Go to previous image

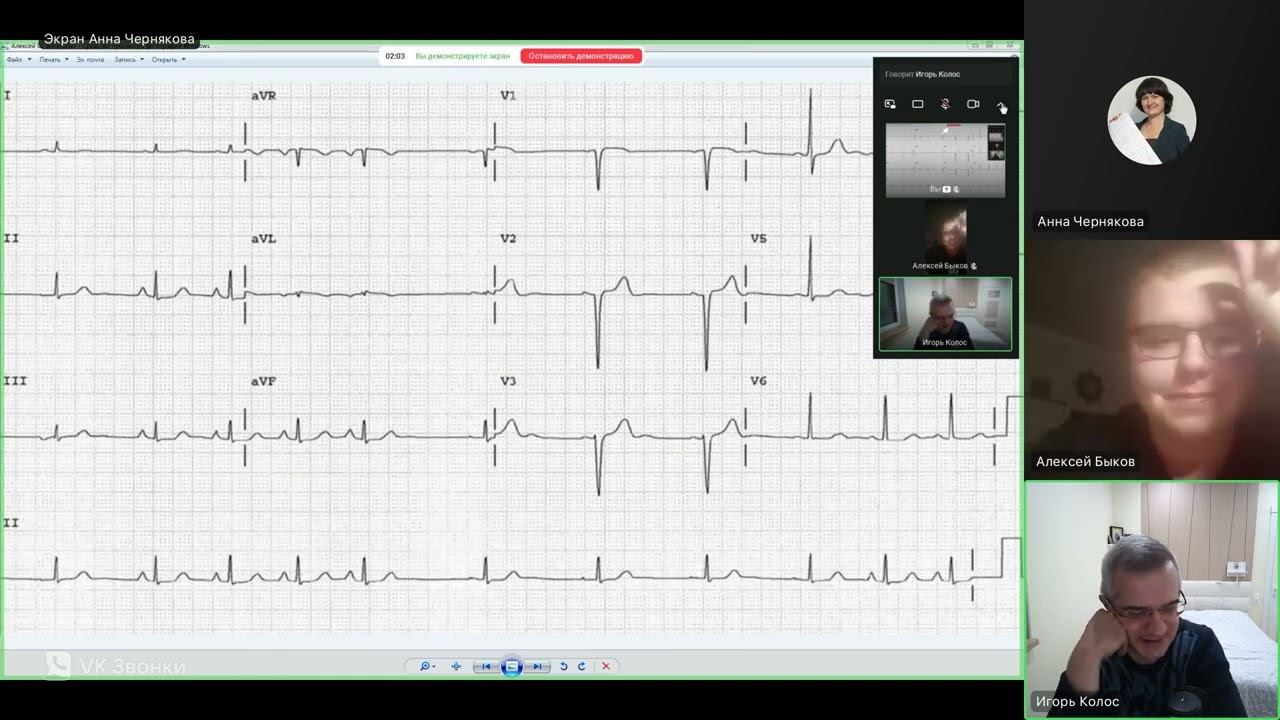tap(486, 666)
